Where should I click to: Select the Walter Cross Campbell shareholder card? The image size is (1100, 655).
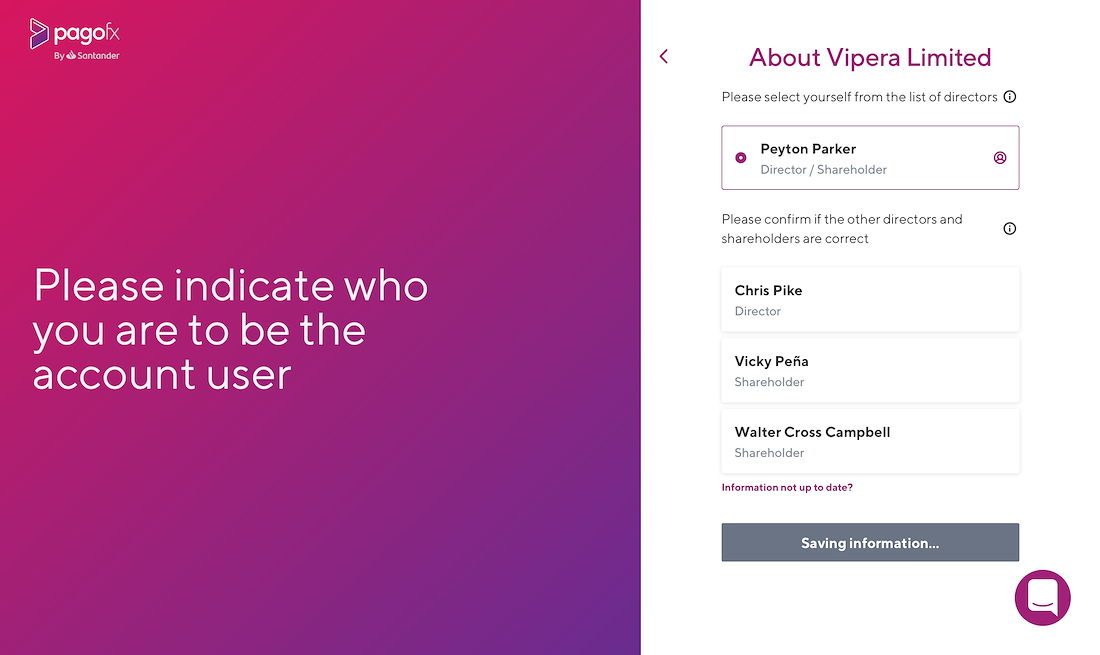[870, 441]
